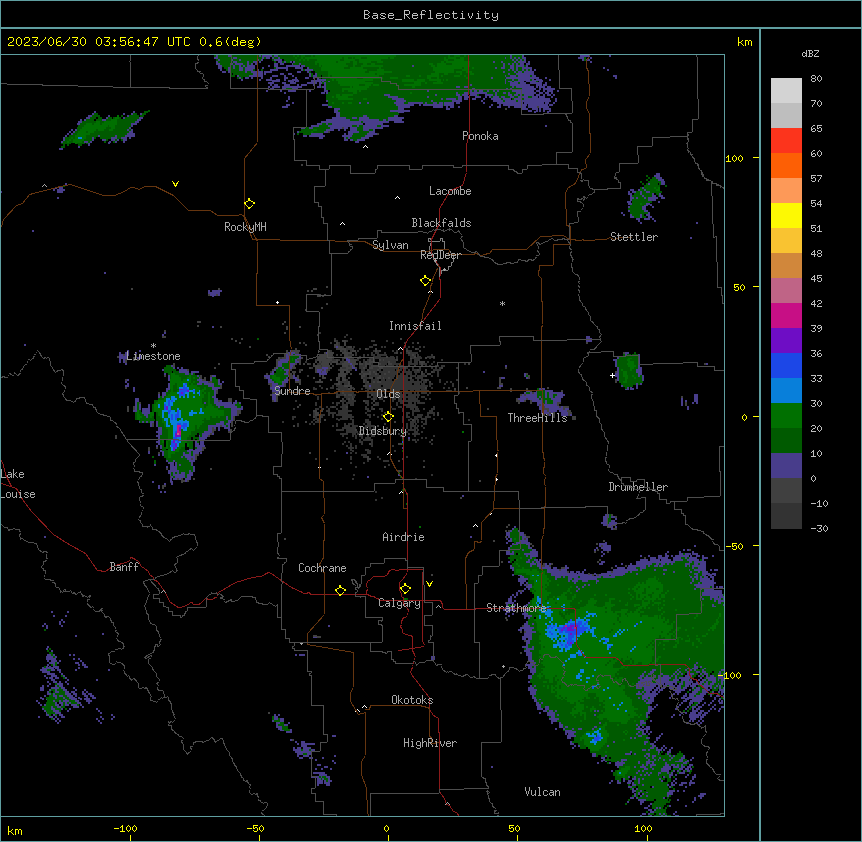Click the white asterisk east of Innisfail

(x=502, y=303)
